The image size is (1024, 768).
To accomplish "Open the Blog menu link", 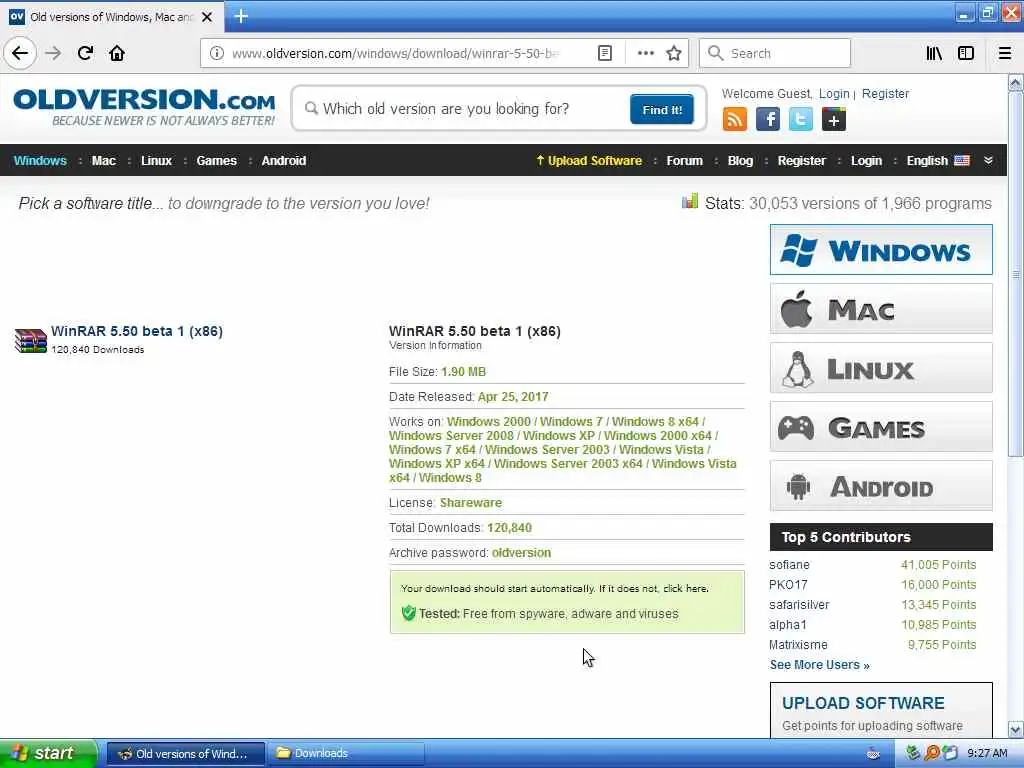I will coord(740,160).
